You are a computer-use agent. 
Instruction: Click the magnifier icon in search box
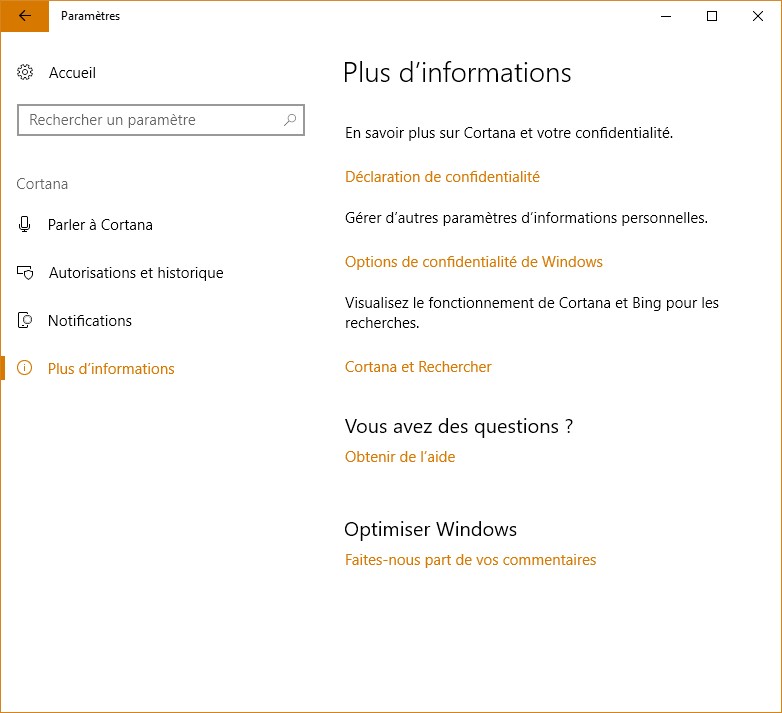[x=290, y=120]
